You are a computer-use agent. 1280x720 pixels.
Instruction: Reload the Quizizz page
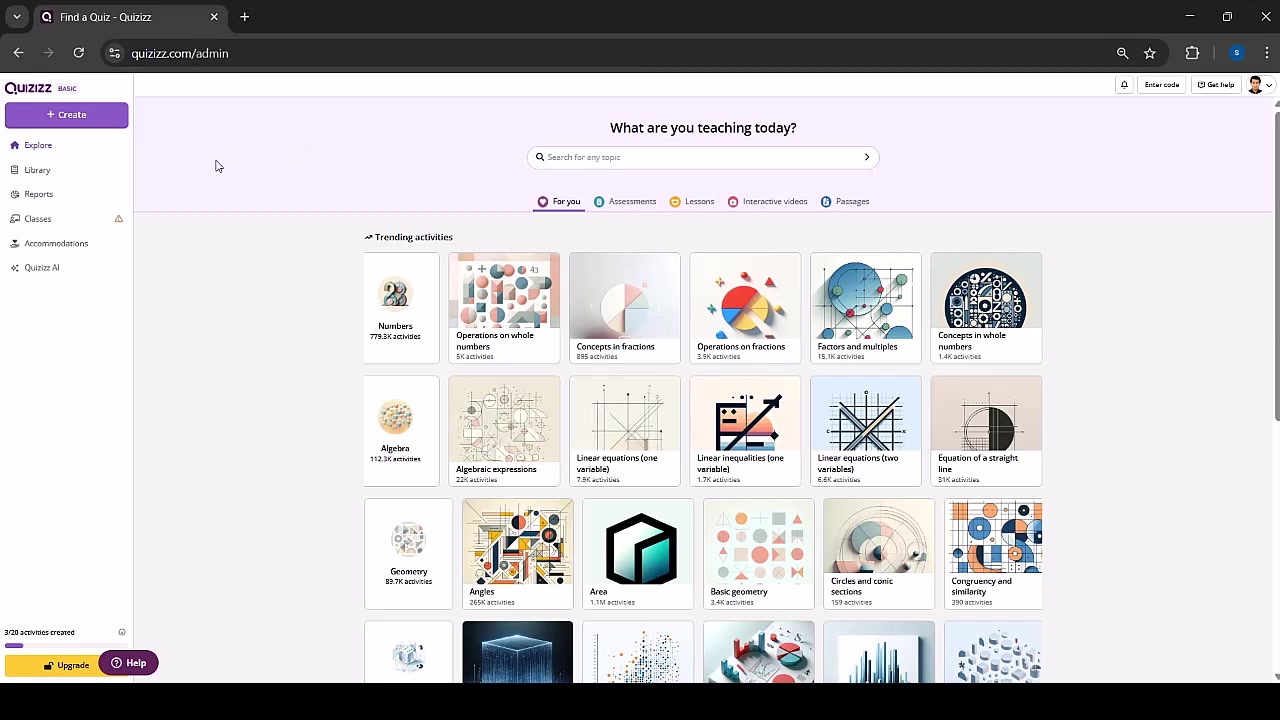tap(78, 53)
